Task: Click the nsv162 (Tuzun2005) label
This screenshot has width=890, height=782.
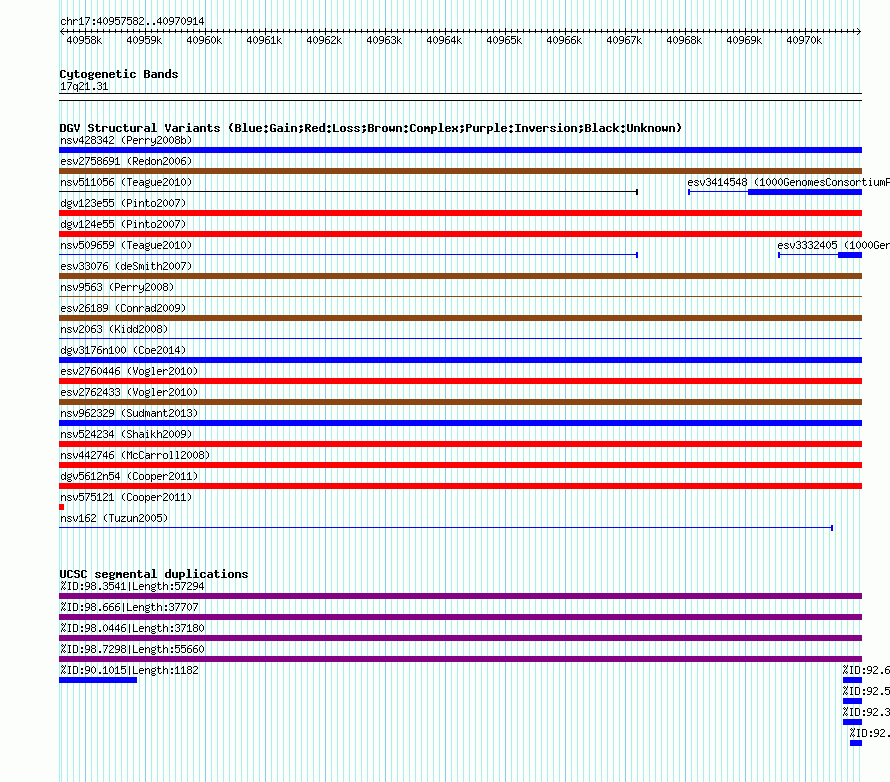Action: (x=114, y=518)
